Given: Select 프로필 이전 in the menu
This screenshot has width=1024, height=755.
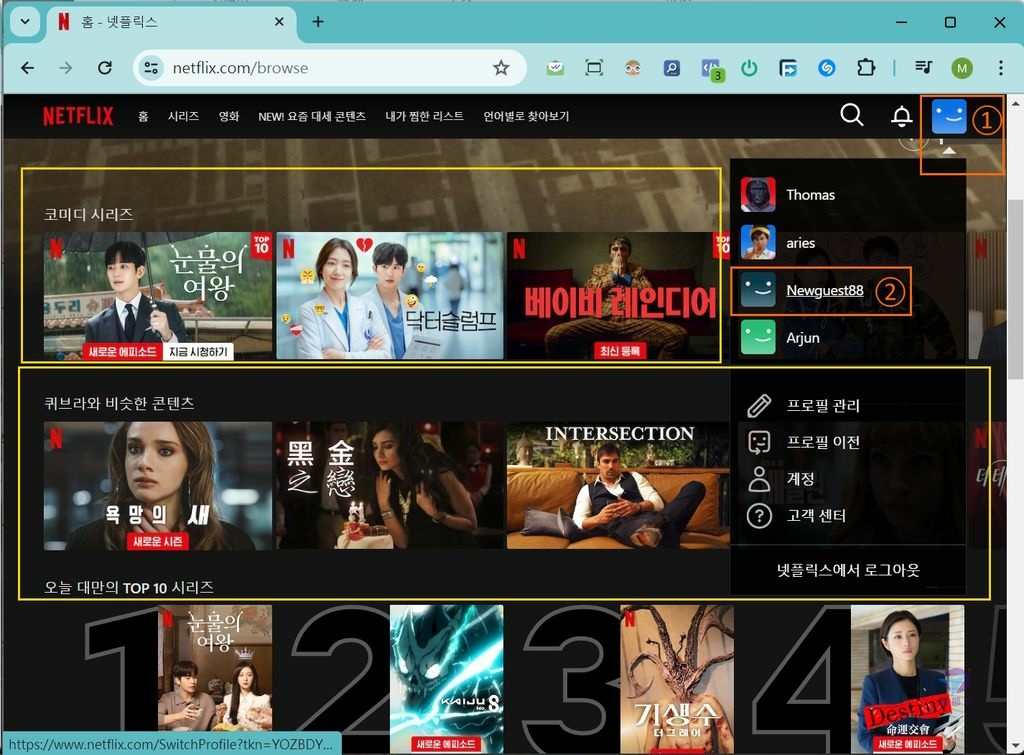Looking at the screenshot, I should tap(823, 442).
